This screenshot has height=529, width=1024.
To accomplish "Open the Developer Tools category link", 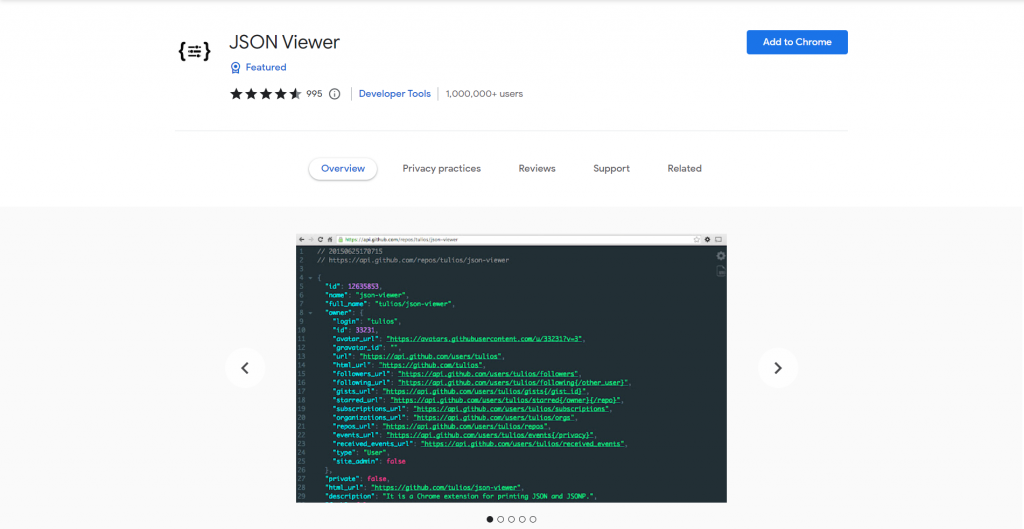I will (394, 94).
